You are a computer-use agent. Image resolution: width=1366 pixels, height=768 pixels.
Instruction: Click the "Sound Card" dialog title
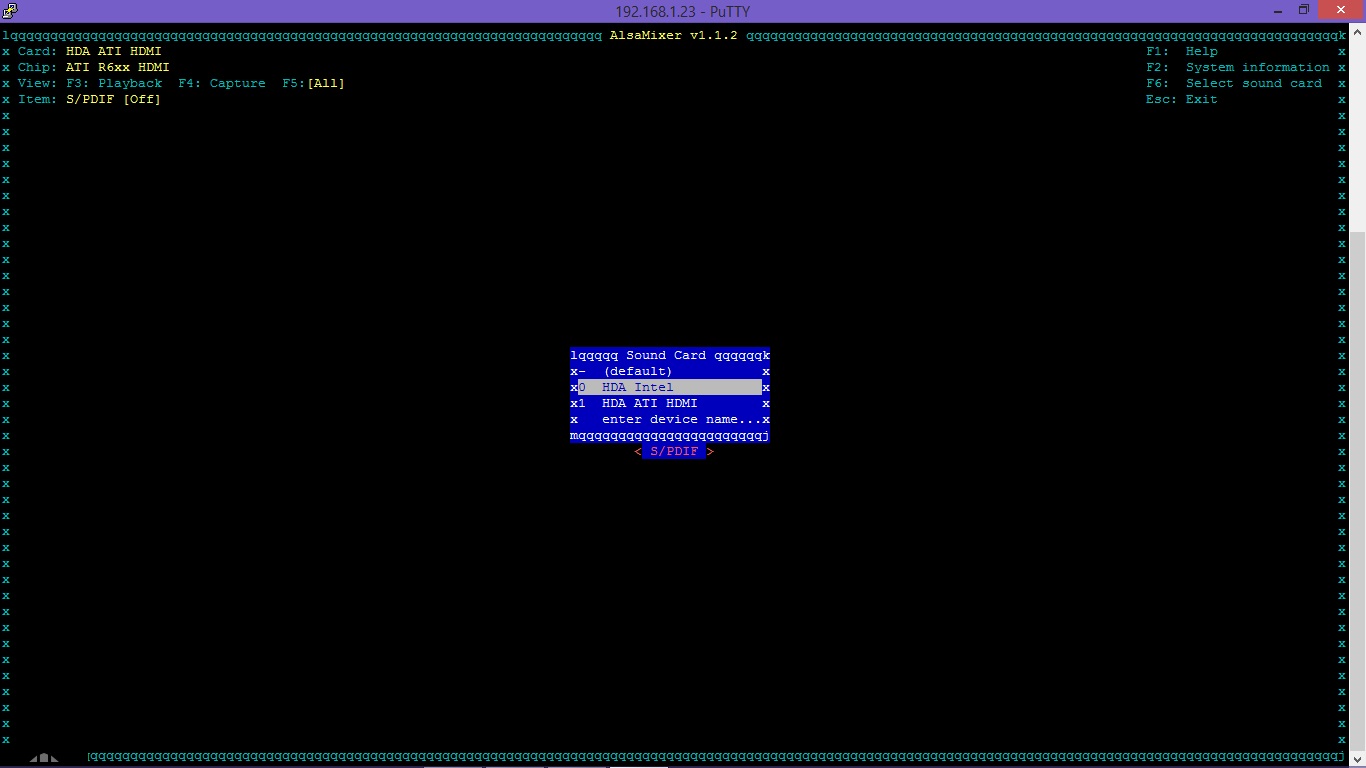coord(666,355)
